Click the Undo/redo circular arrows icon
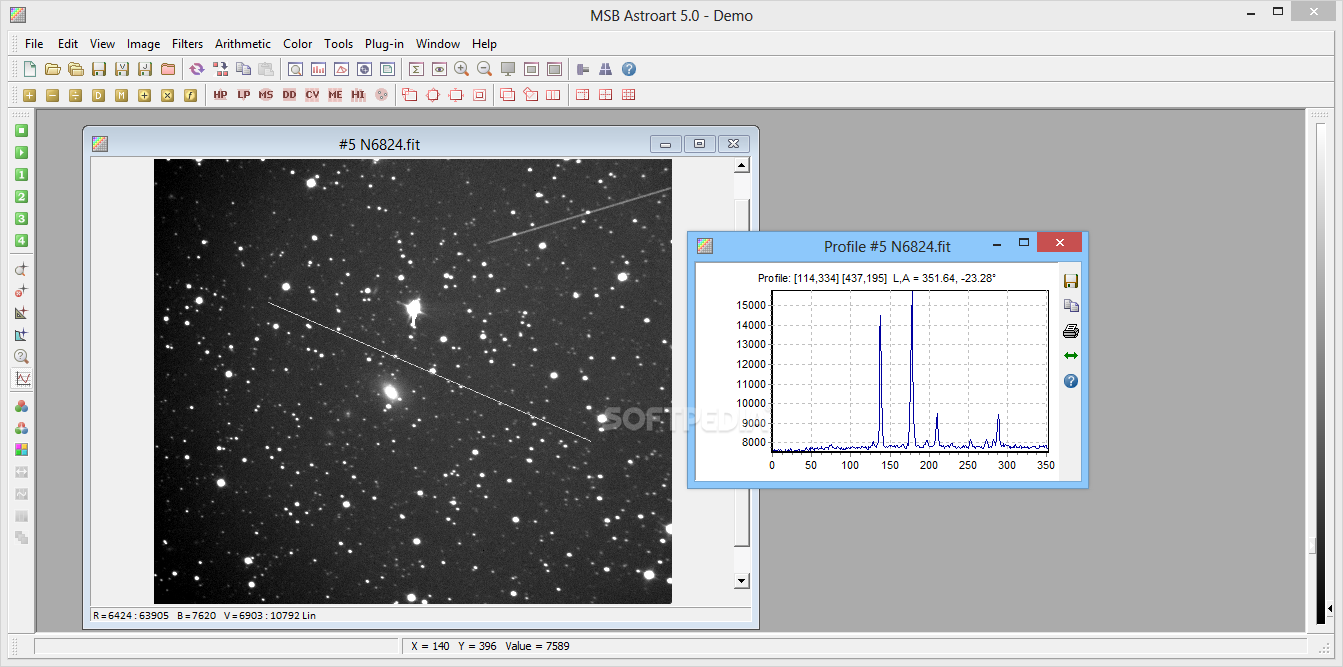 coord(197,69)
